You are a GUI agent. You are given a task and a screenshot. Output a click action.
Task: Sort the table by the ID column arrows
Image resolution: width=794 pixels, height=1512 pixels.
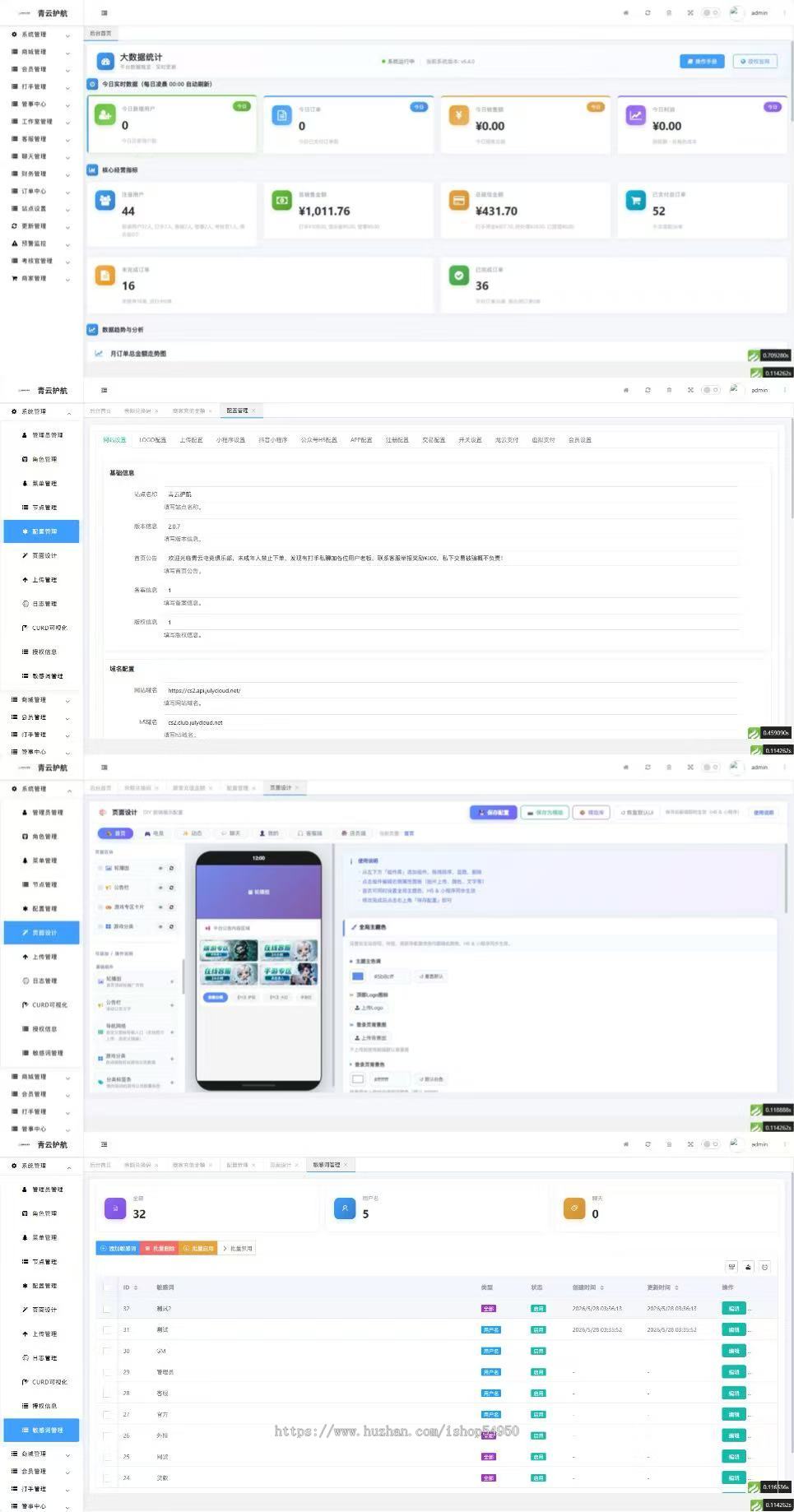pos(136,1287)
